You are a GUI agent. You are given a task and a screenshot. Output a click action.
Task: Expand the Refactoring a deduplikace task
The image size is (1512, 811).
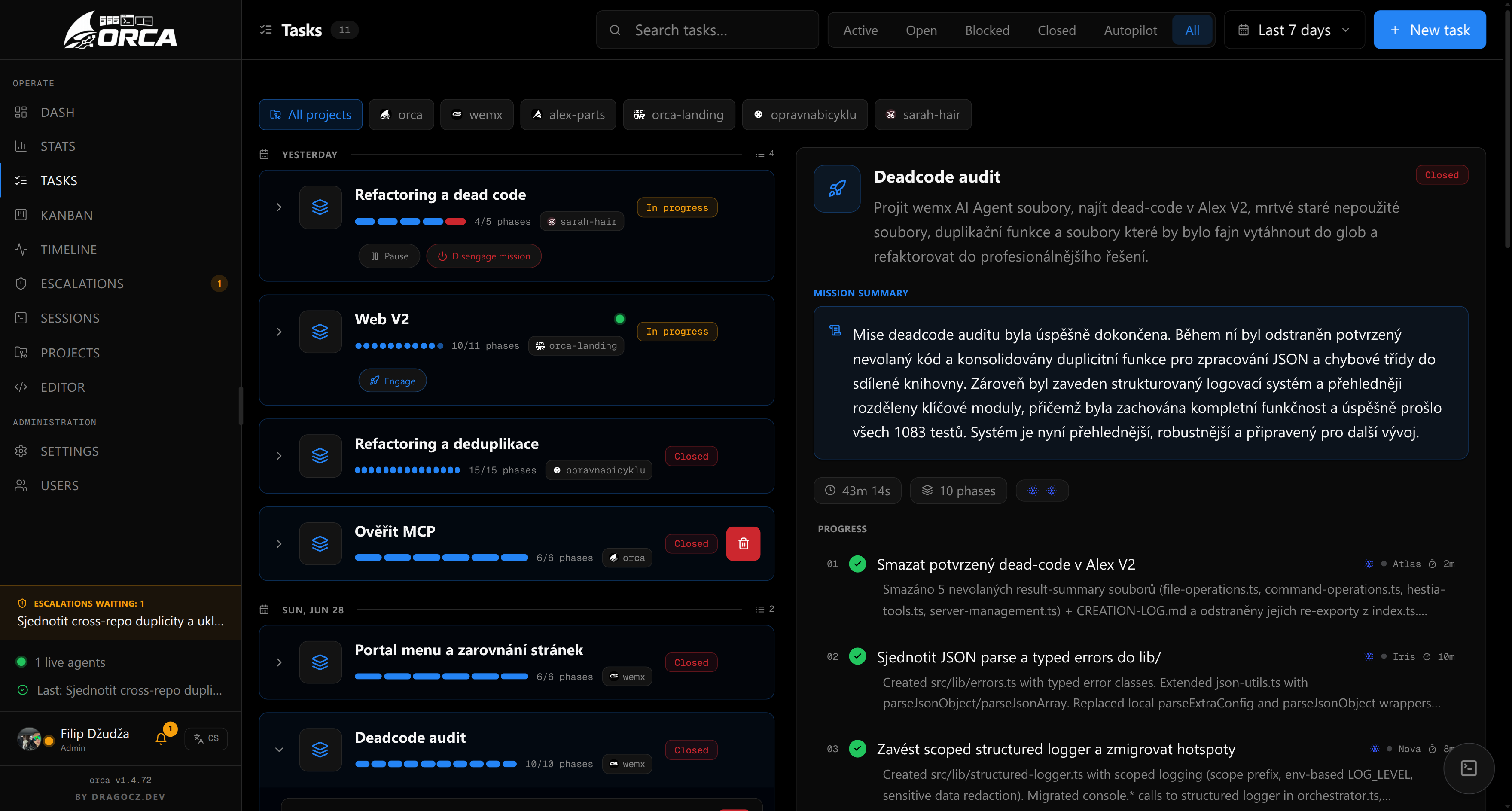coord(279,456)
